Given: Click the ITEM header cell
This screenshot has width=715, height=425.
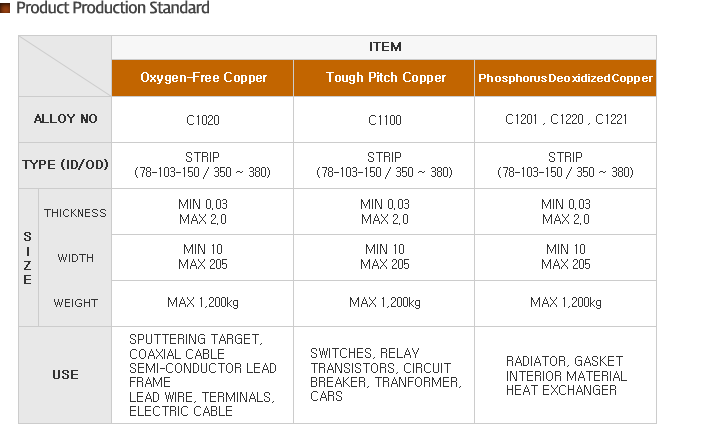Looking at the screenshot, I should coord(384,47).
